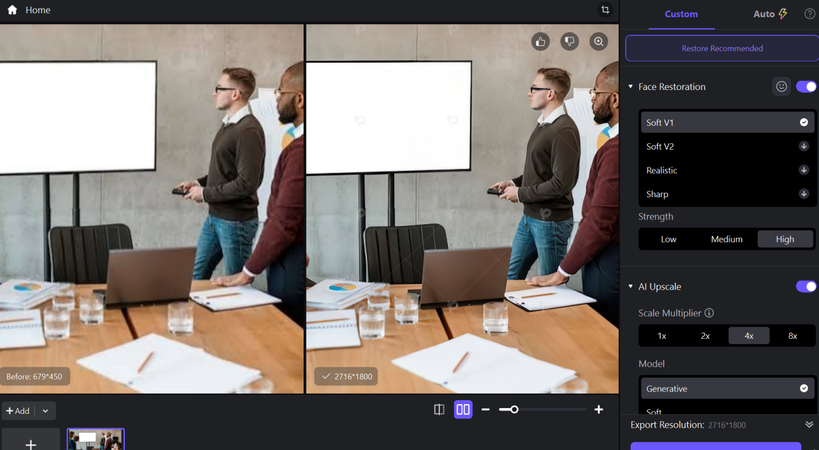Click the Before: 679*450 label

pyautogui.click(x=34, y=376)
